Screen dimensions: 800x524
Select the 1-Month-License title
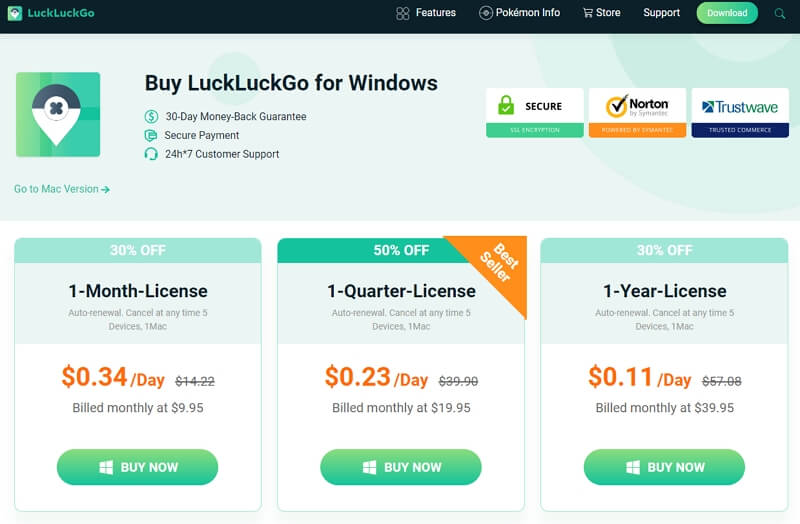[x=138, y=291]
